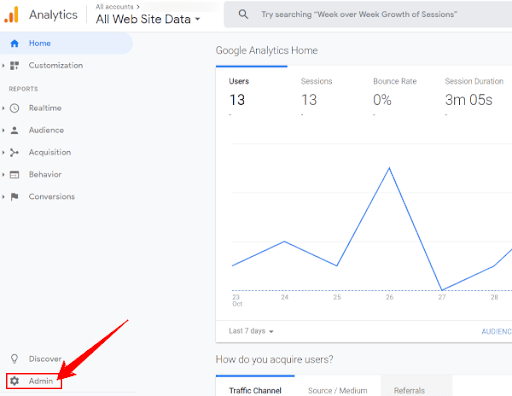The width and height of the screenshot is (512, 396).
Task: Click the Customization dashboard grid icon
Action: coord(14,65)
